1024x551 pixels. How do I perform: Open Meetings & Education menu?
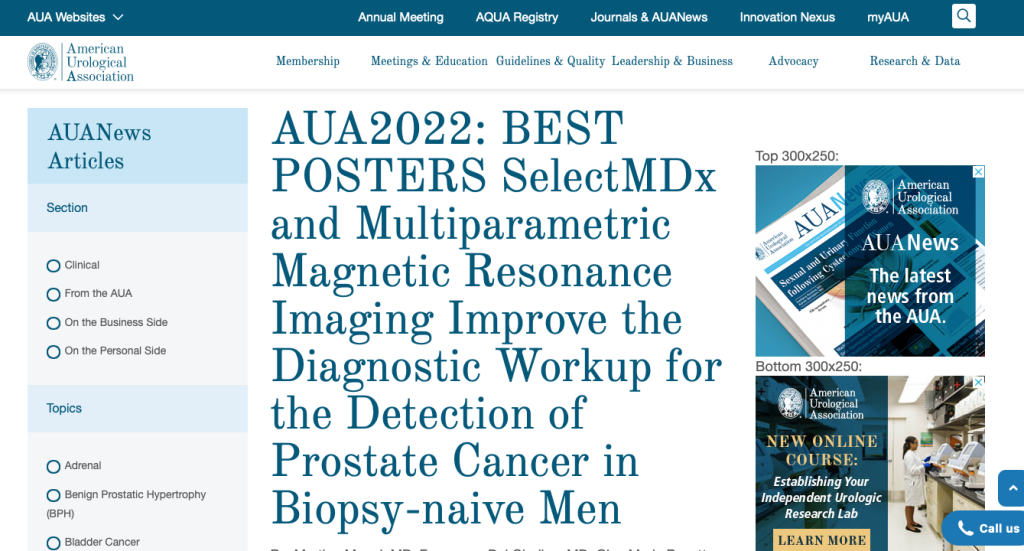pos(429,61)
